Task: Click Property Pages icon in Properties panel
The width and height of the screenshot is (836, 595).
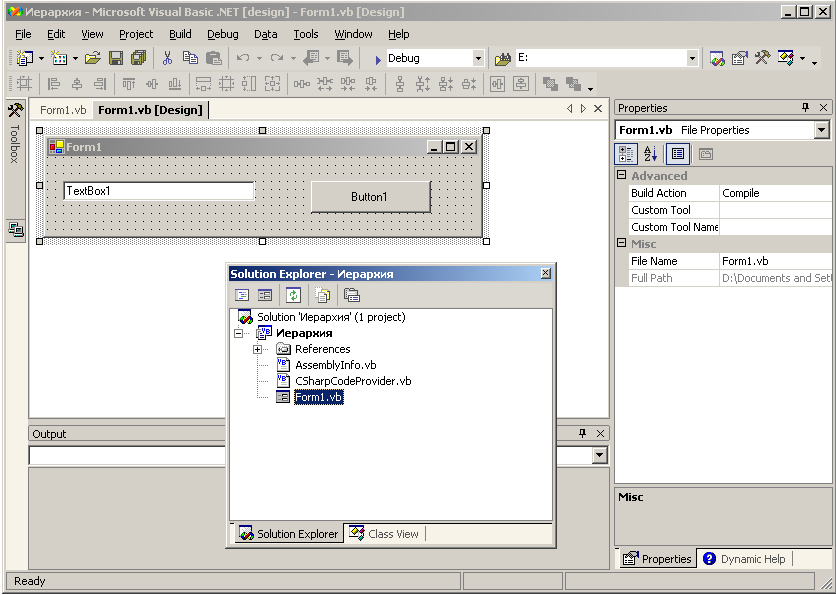Action: pos(706,154)
